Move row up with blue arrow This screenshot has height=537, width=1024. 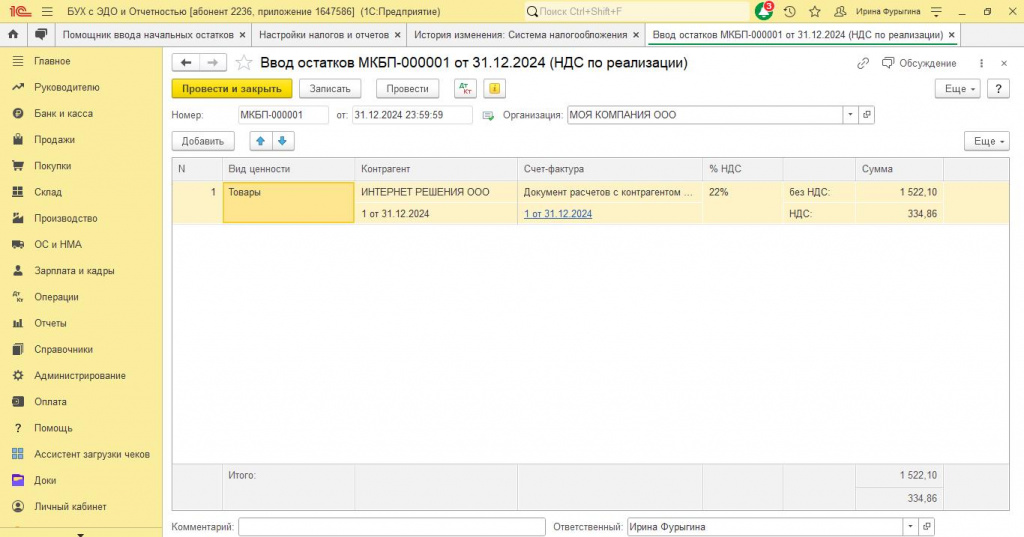pyautogui.click(x=261, y=141)
